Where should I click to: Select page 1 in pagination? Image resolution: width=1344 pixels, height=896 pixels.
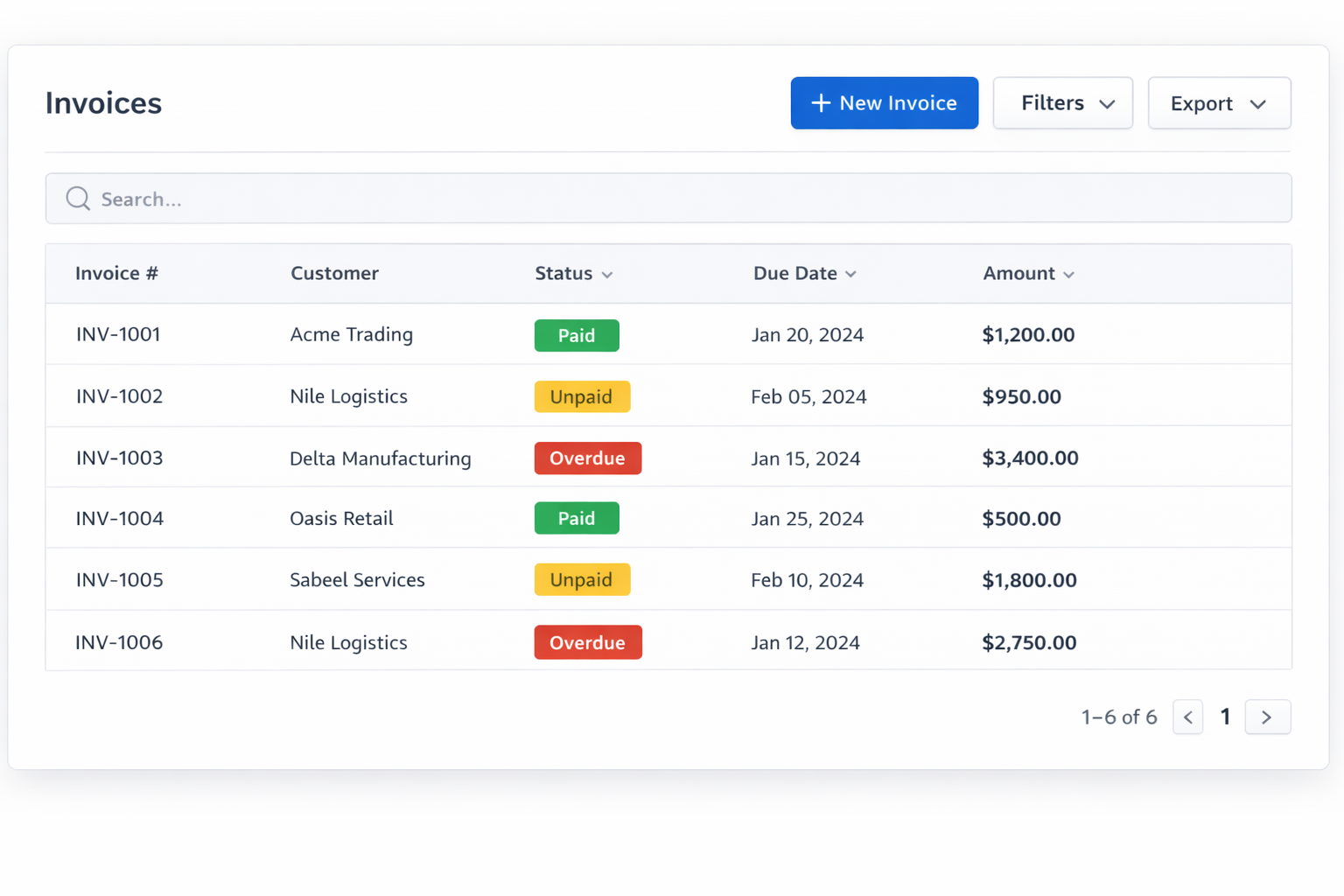(x=1226, y=717)
